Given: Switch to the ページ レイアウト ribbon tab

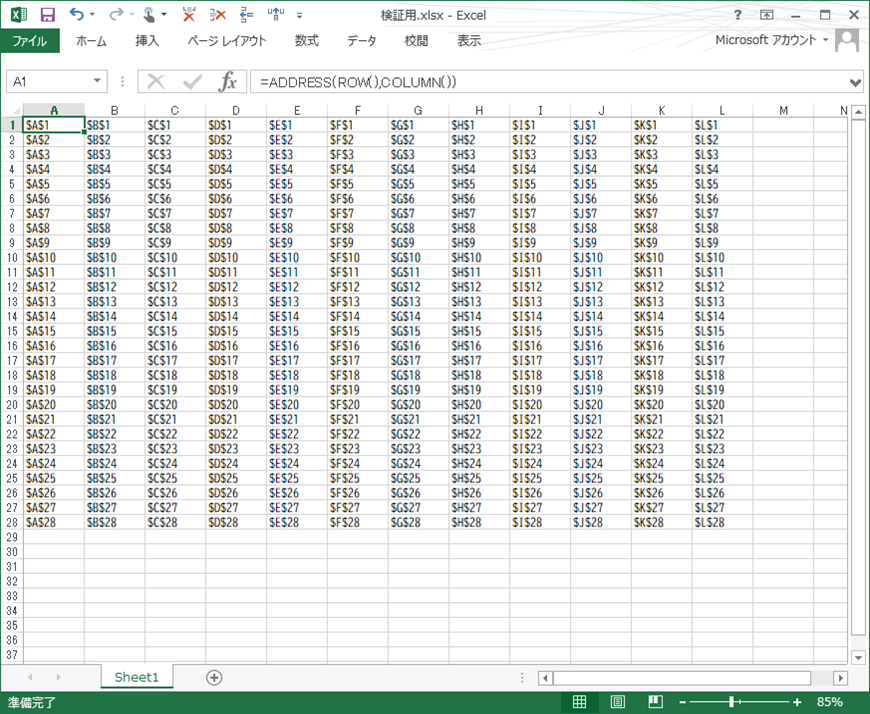Looking at the screenshot, I should 226,40.
